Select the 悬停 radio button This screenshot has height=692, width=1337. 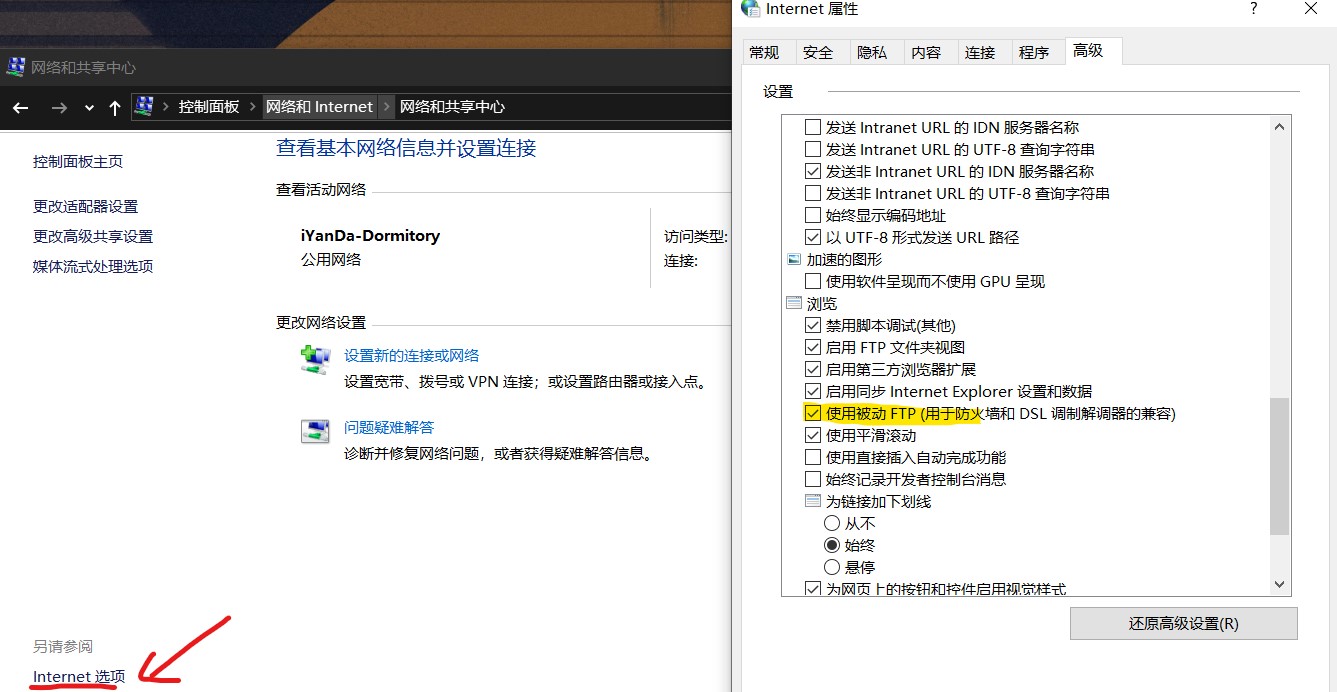pyautogui.click(x=832, y=567)
